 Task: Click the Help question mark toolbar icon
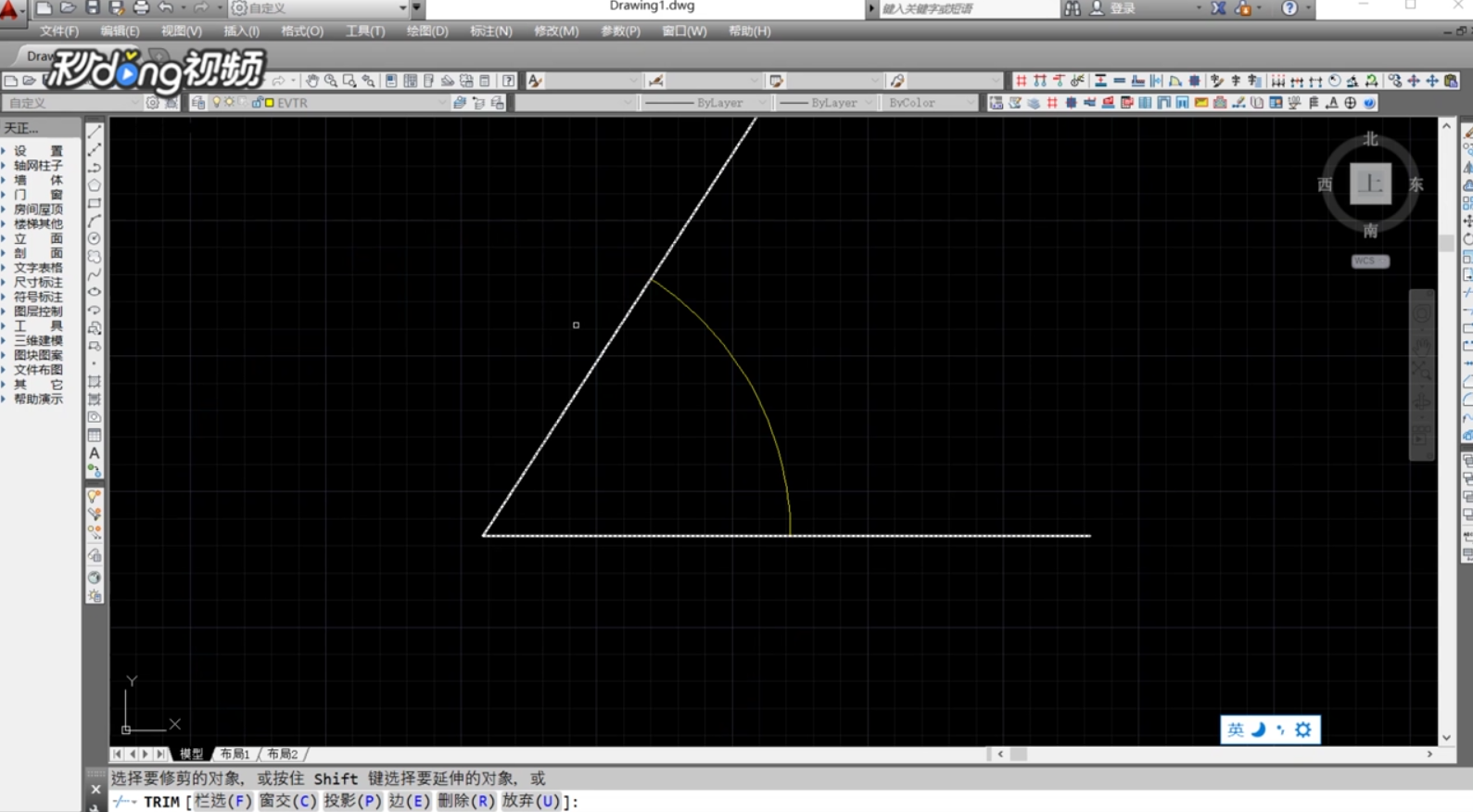(x=508, y=81)
